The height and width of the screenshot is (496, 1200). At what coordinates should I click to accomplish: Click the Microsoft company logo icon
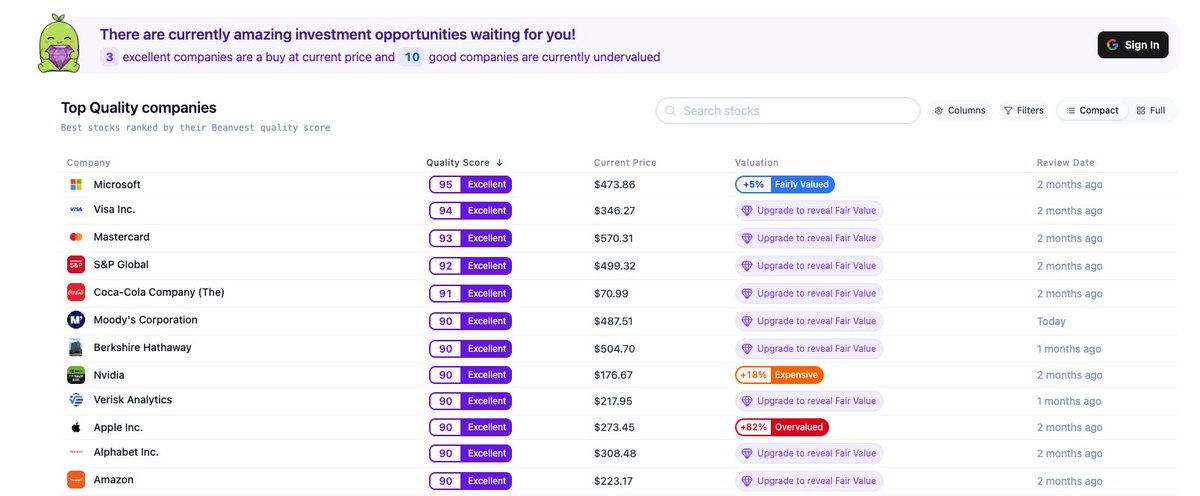click(x=75, y=185)
